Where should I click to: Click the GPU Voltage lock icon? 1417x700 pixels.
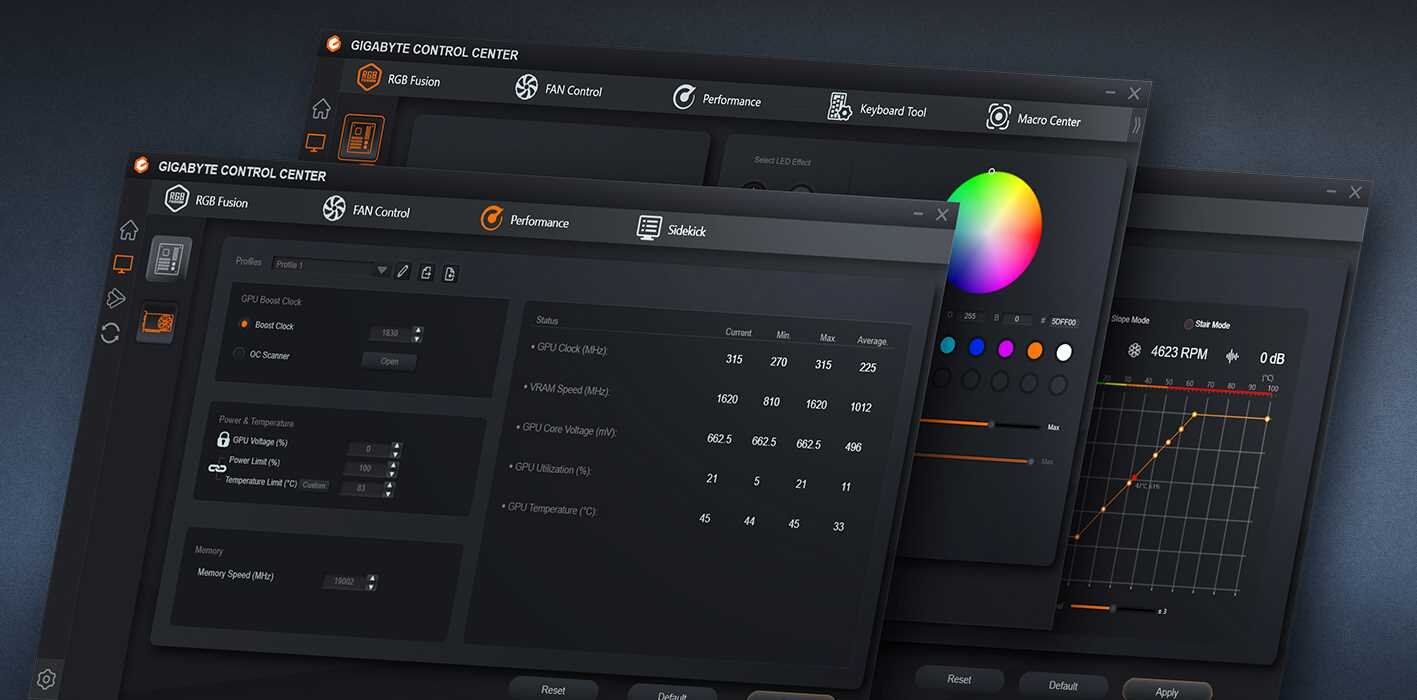pos(224,439)
